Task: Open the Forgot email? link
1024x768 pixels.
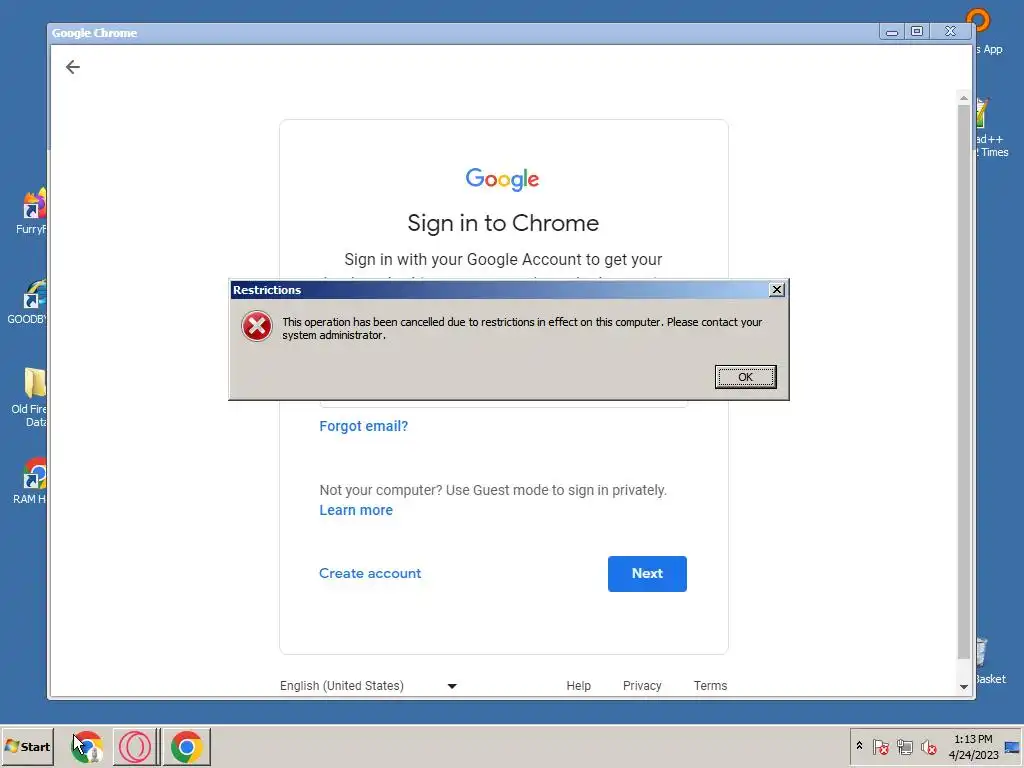Action: tap(363, 426)
